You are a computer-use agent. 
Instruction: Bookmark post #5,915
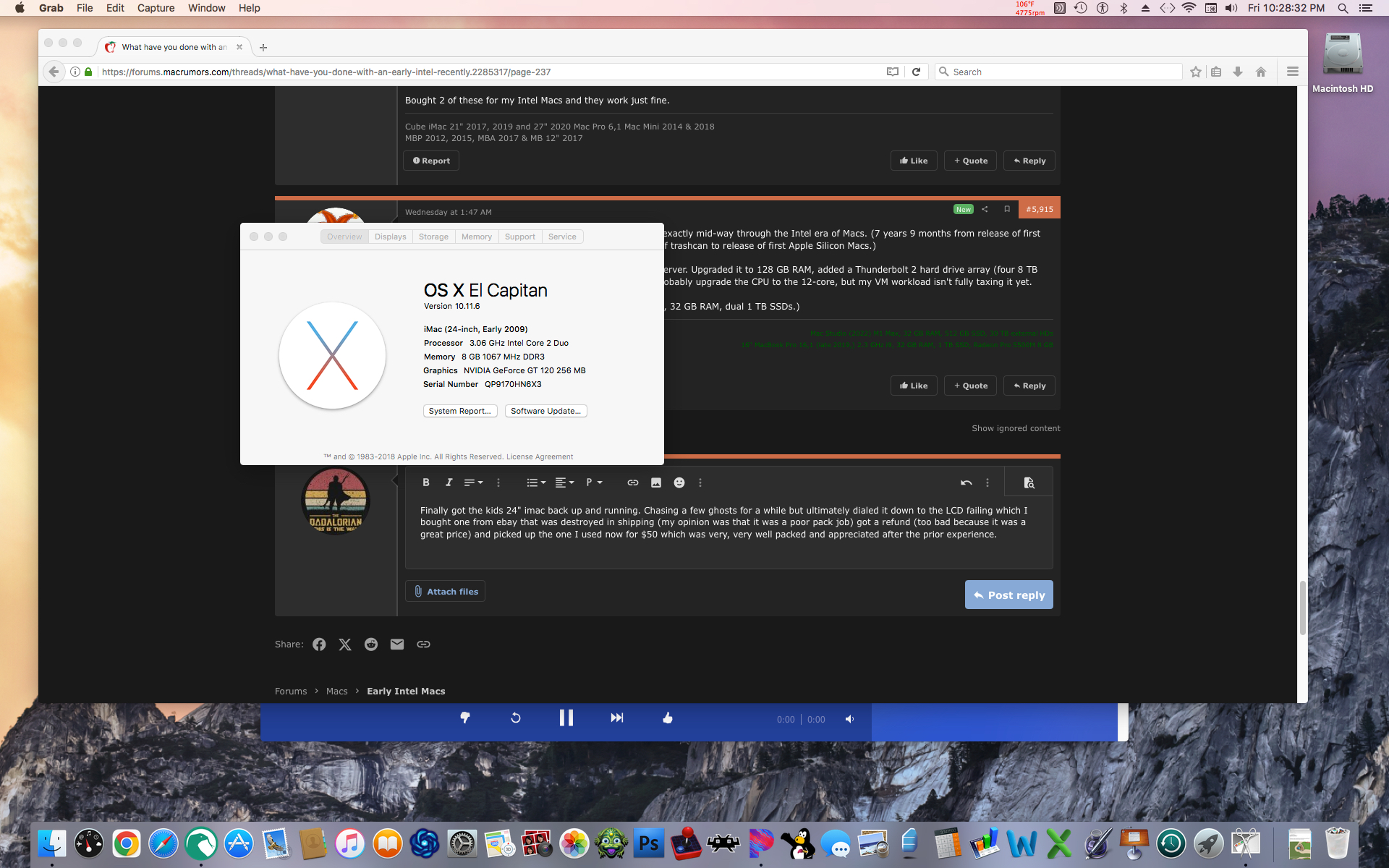1007,209
